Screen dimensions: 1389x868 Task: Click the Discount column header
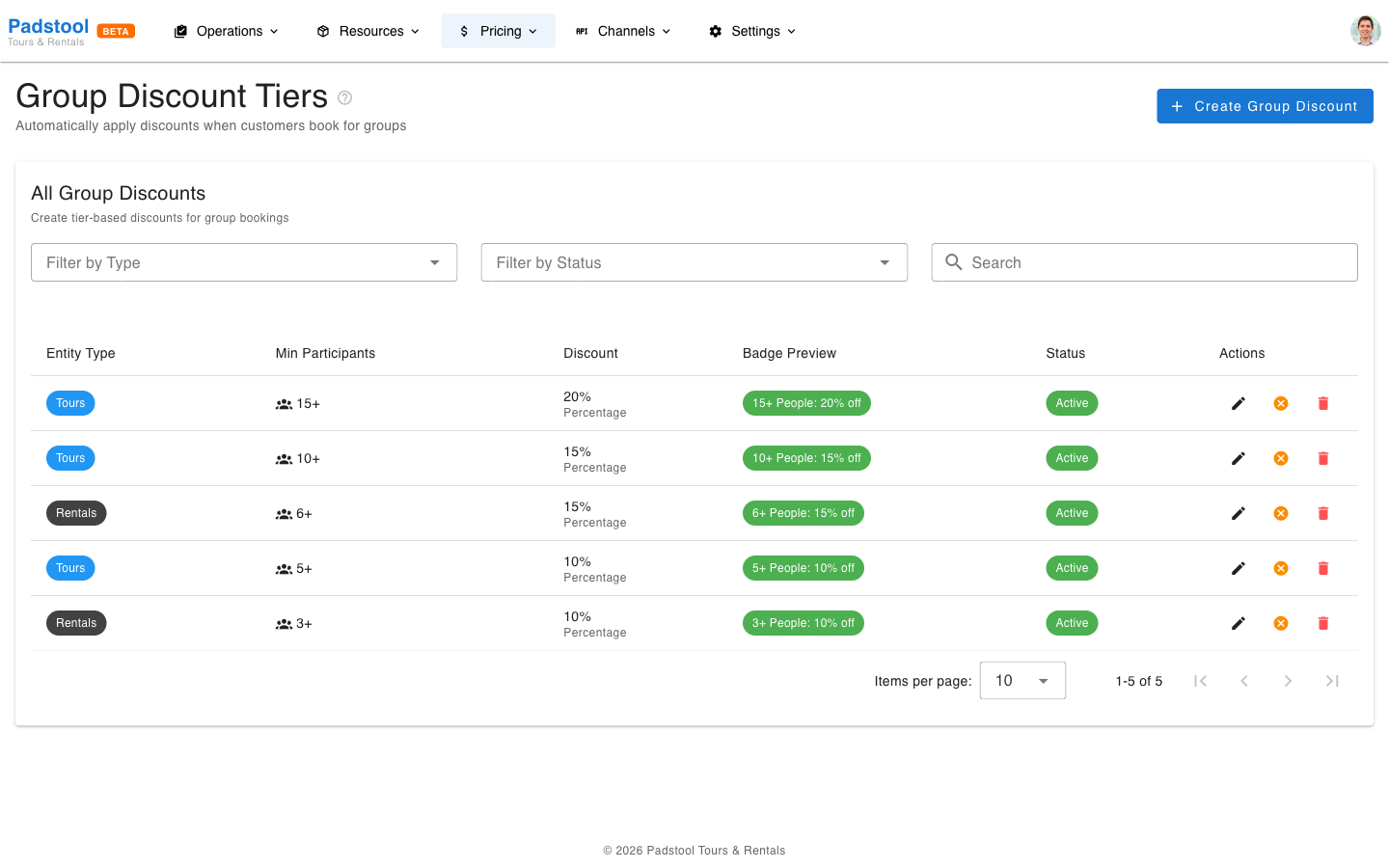590,353
